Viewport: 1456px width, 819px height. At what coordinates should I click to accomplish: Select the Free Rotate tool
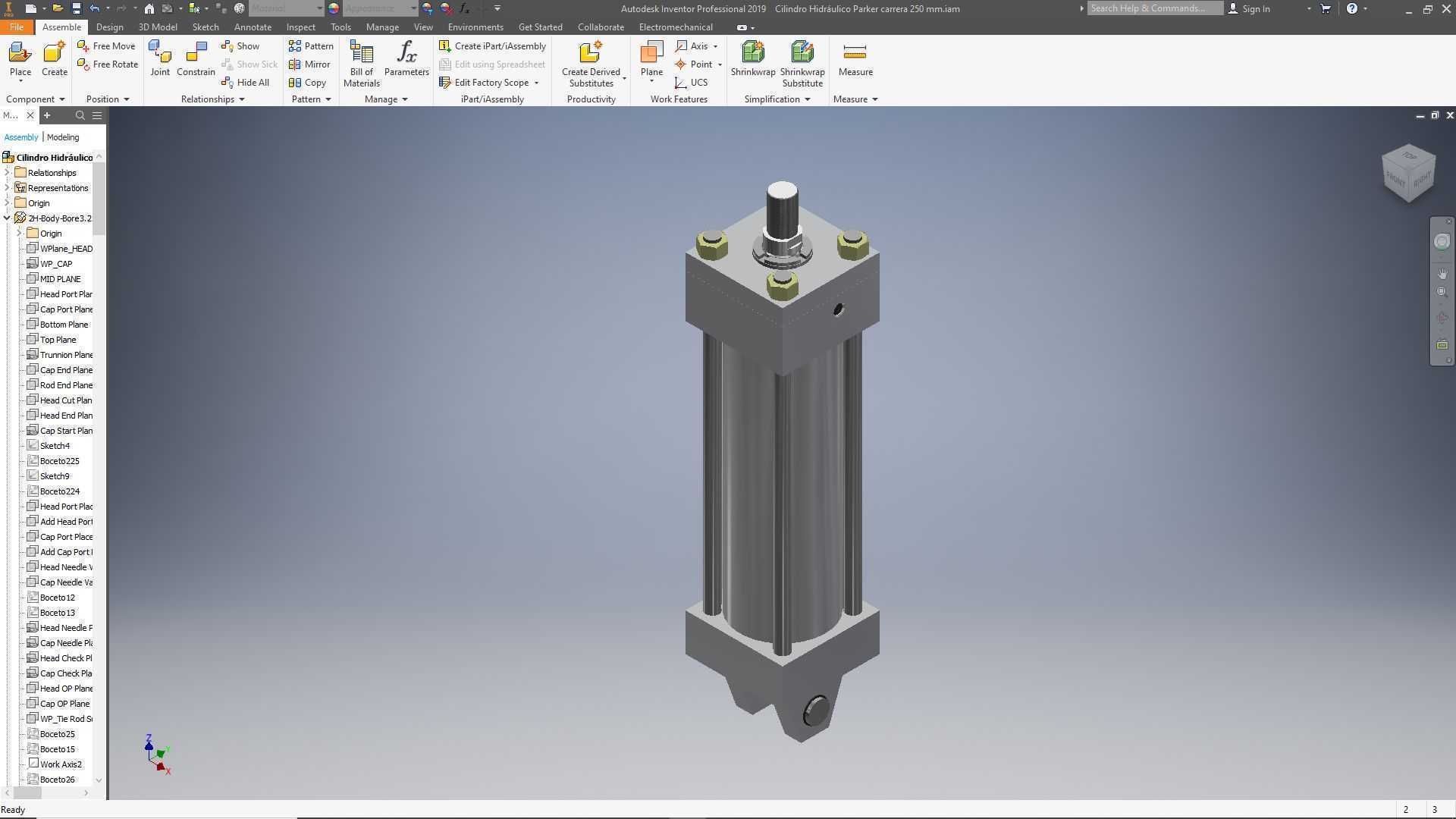click(x=108, y=64)
